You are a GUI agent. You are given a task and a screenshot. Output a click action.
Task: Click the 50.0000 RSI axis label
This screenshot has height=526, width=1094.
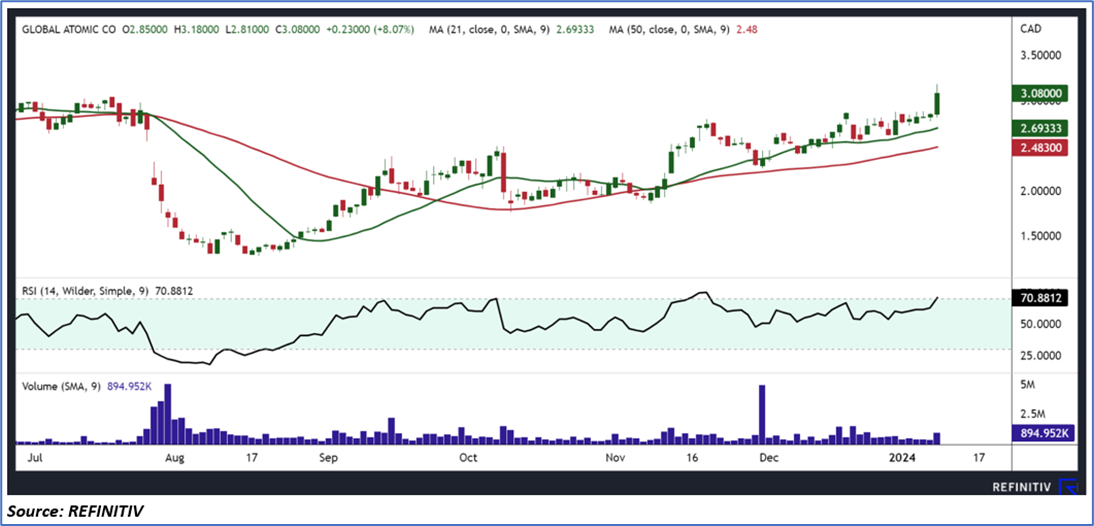1039,324
